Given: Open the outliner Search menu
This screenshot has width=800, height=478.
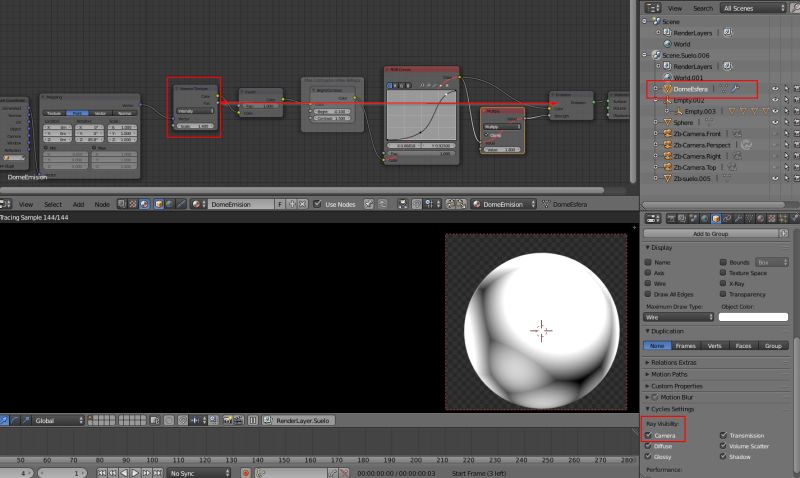Looking at the screenshot, I should (x=703, y=8).
